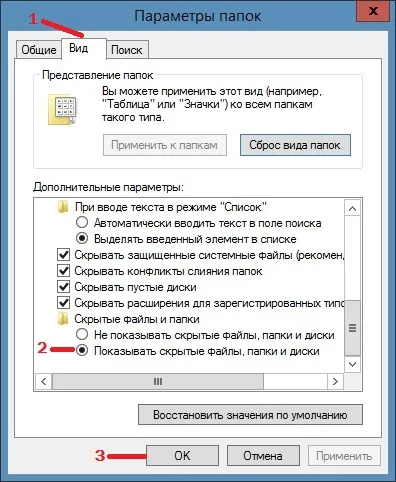Viewport: 396px width, 482px height.
Task: Toggle Скрывать расширения для зарегистрированных типов
Action: [63, 303]
